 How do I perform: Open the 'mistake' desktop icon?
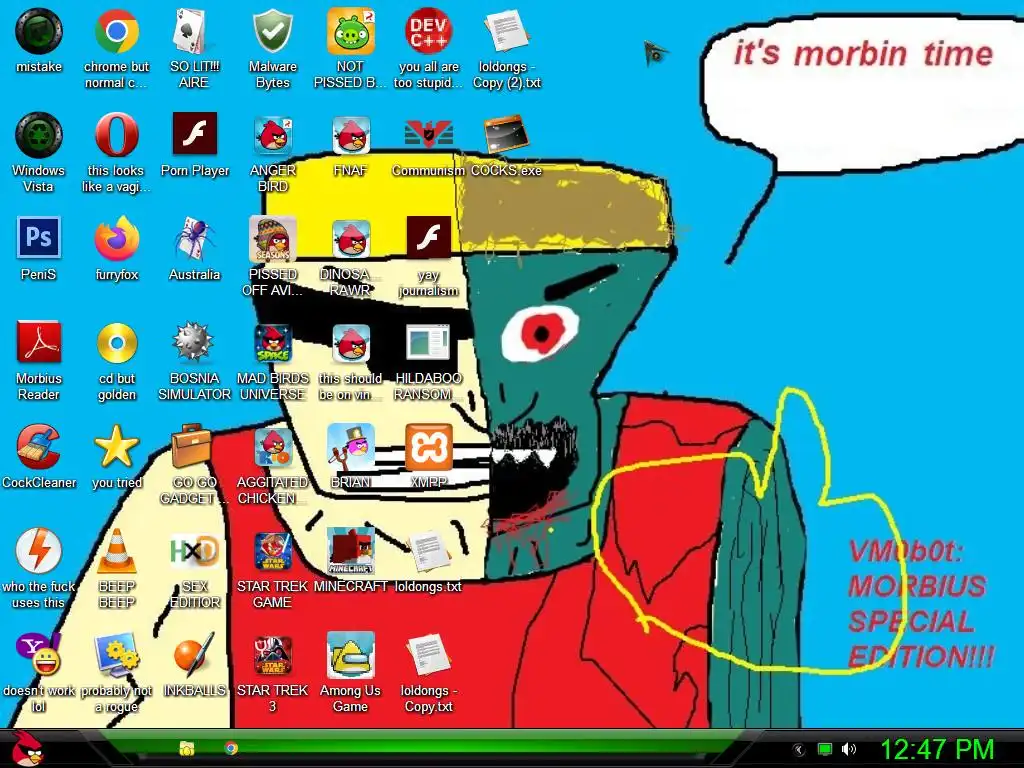[39, 31]
